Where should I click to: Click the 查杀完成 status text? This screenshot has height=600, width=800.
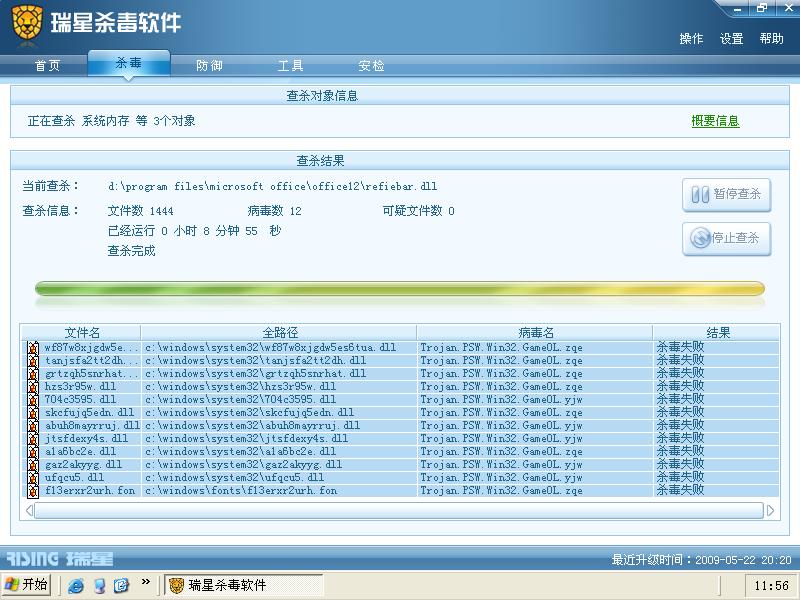click(131, 251)
